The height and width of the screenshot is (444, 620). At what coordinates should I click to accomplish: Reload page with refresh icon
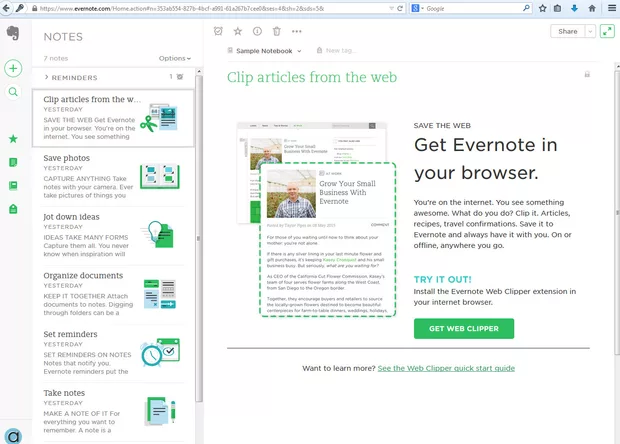pos(400,8)
